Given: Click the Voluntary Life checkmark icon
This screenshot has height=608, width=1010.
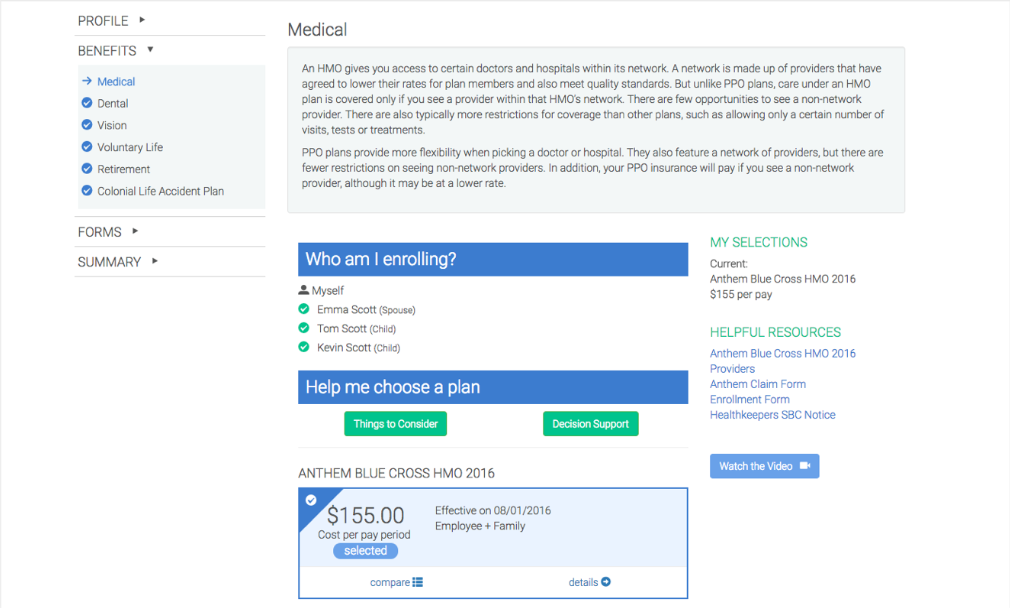Looking at the screenshot, I should 87,147.
